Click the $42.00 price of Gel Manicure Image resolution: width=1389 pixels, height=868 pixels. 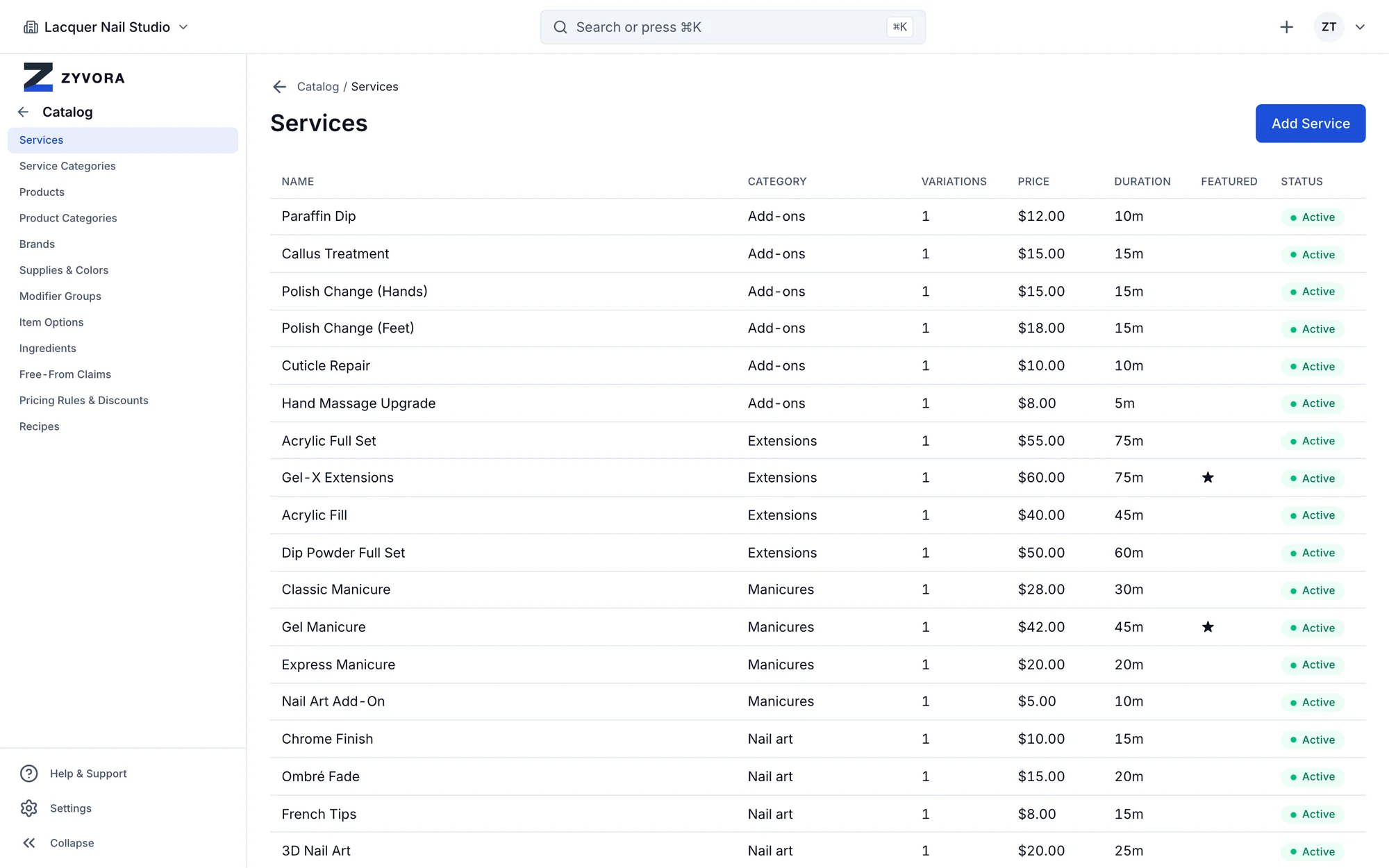[1041, 627]
